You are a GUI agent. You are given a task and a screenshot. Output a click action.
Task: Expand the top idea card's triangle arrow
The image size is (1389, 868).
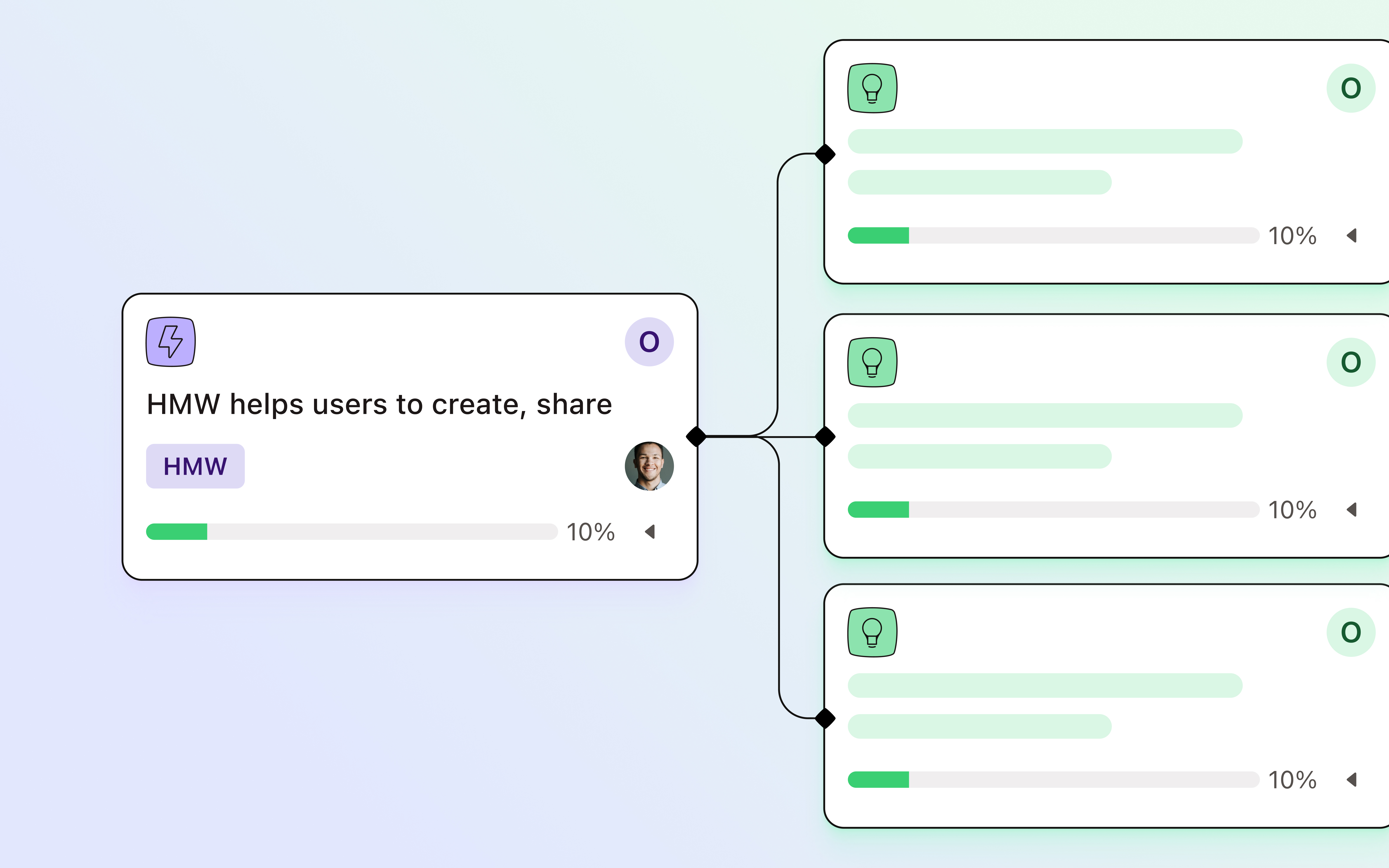1352,235
